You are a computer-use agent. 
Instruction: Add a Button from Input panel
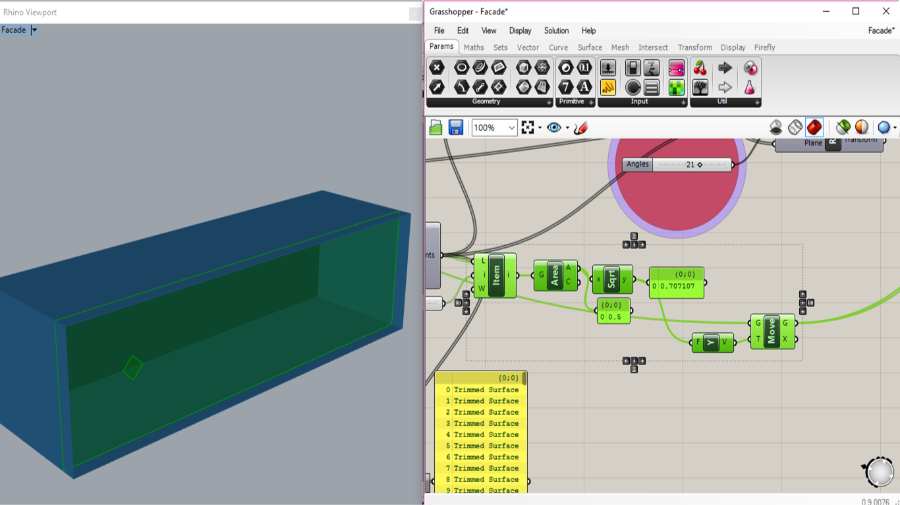click(633, 87)
